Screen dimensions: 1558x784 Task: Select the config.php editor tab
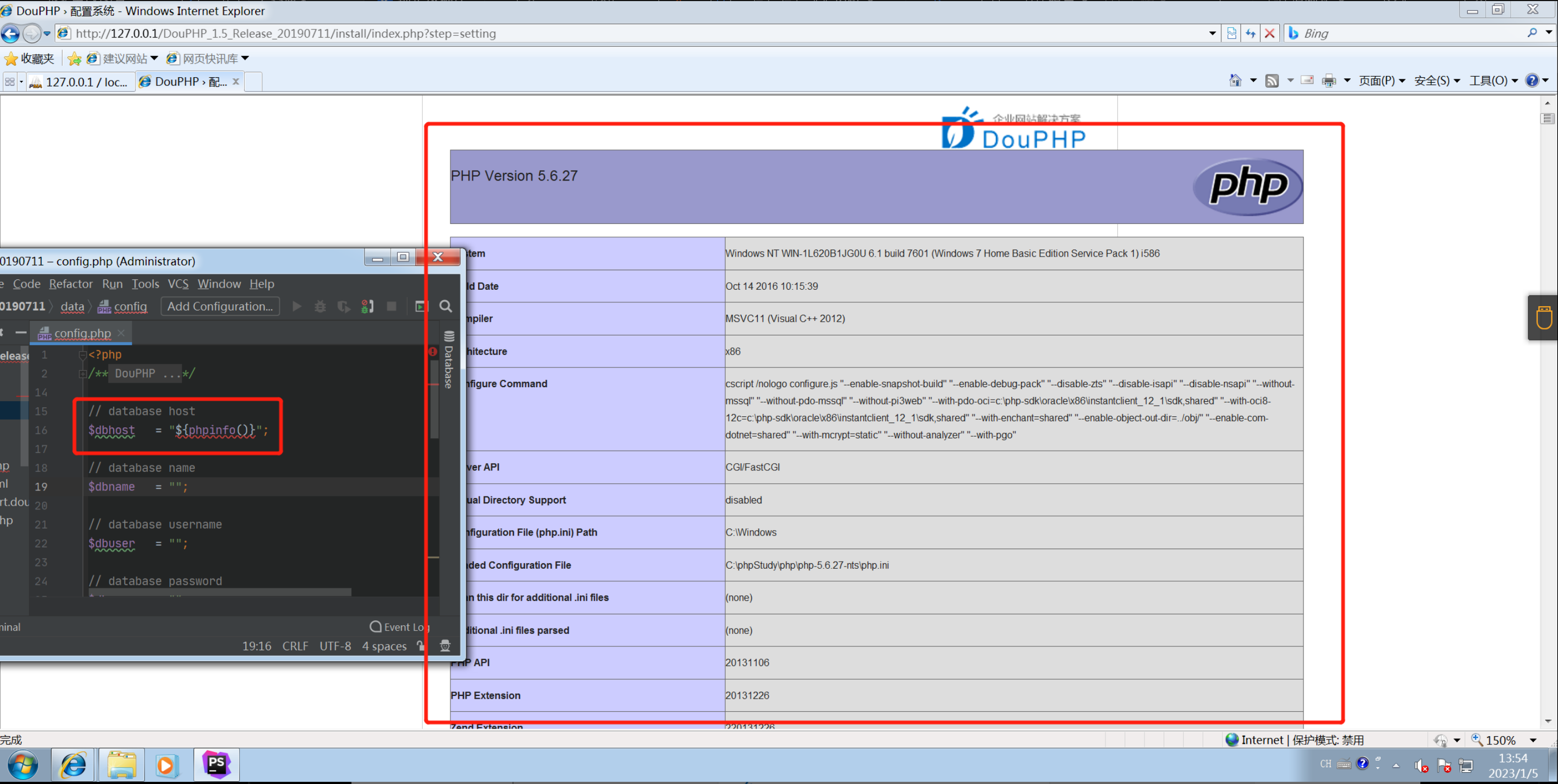pos(82,333)
